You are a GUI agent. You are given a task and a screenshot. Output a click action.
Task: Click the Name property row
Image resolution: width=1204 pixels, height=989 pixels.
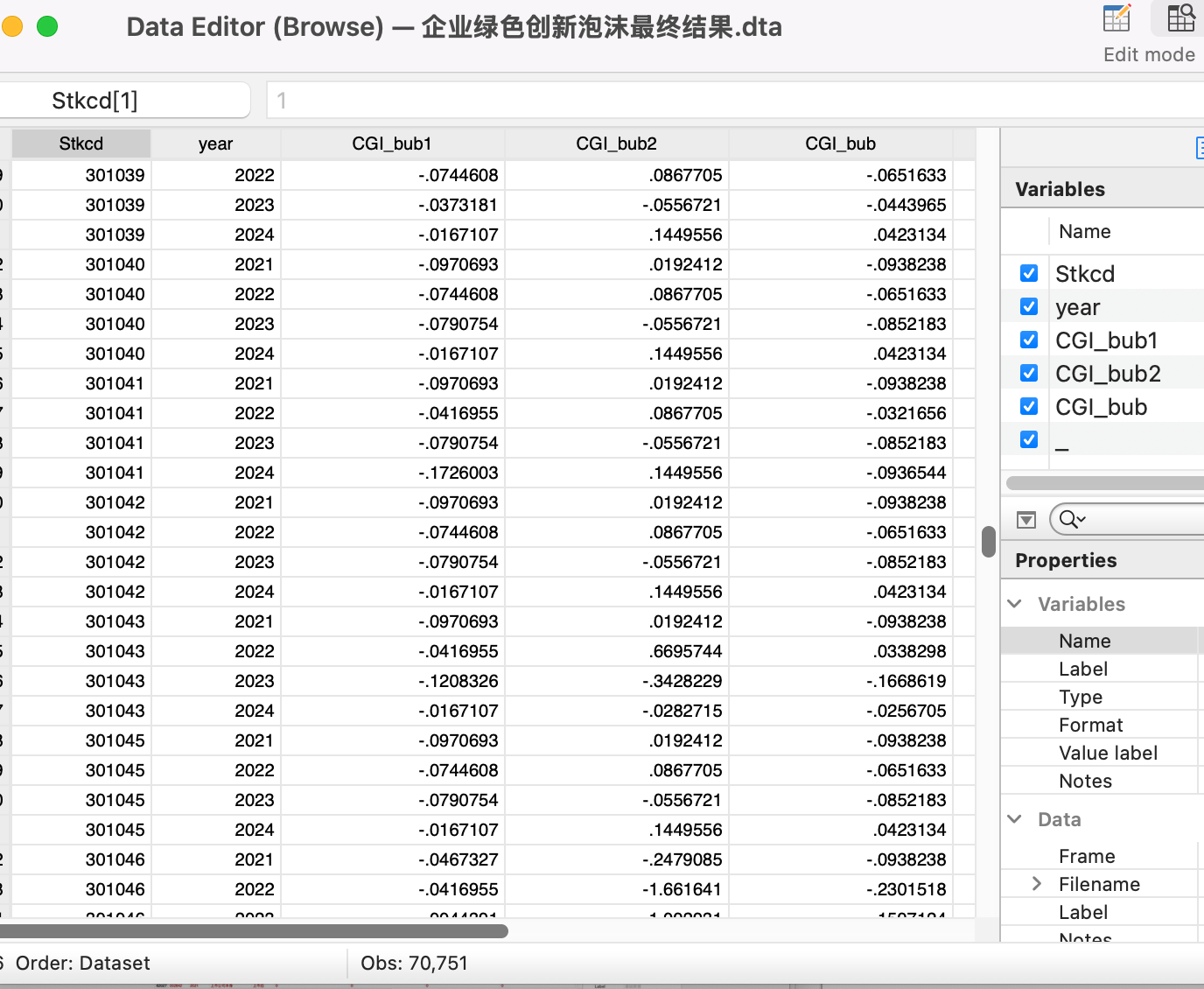click(1099, 641)
